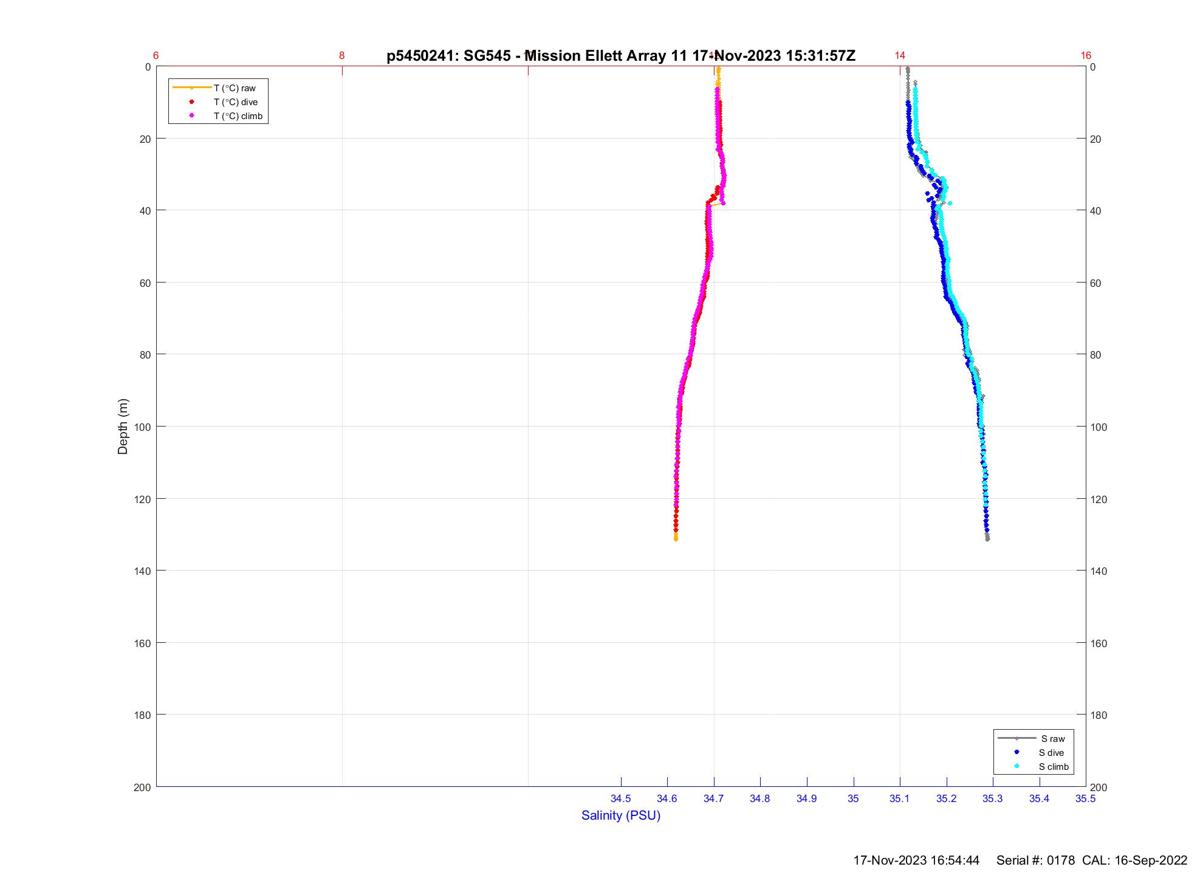The height and width of the screenshot is (885, 1200).
Task: Click the right-axis depth tick label 200
Action: tap(1100, 787)
